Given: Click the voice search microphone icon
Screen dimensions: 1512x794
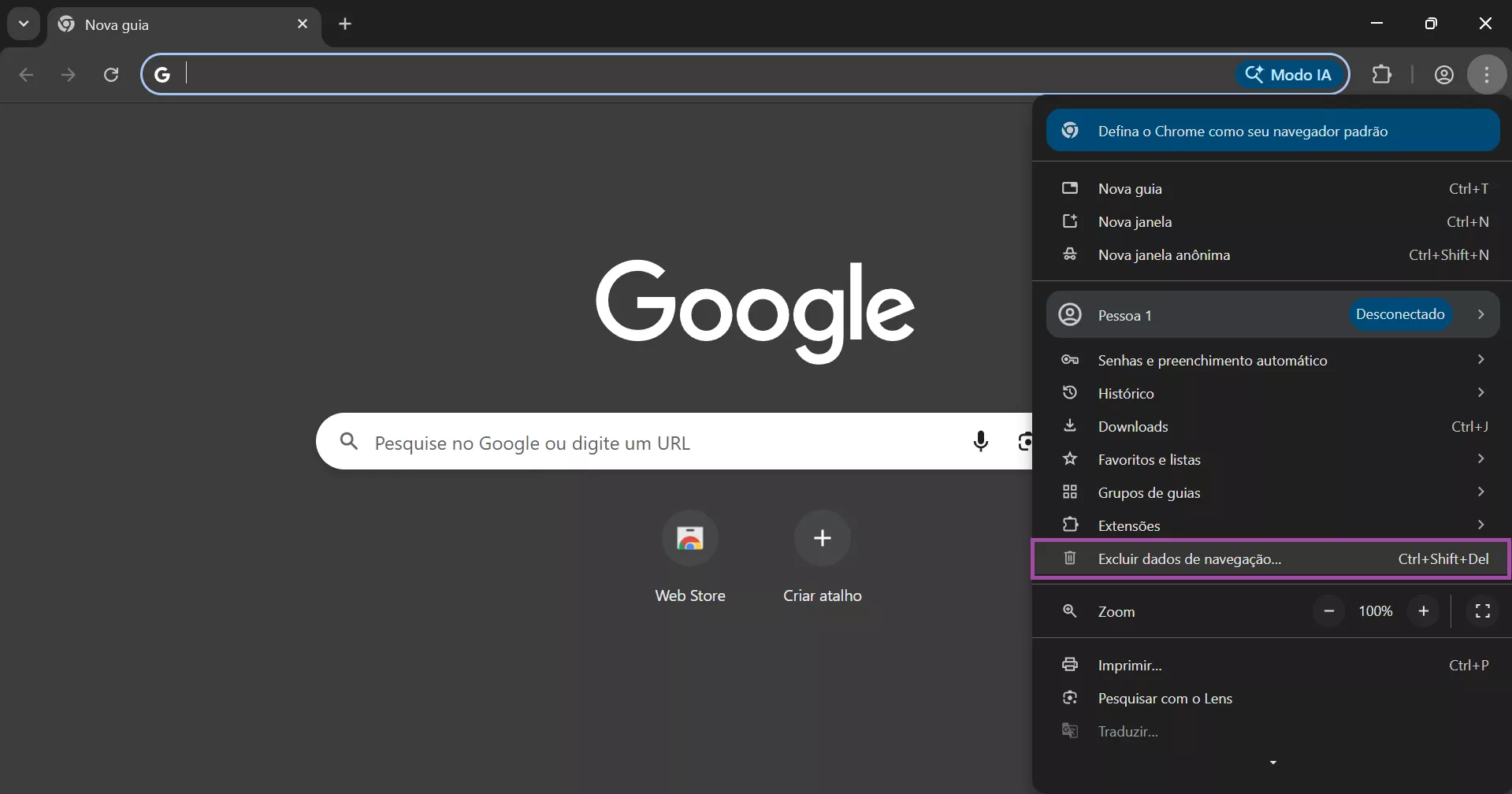Looking at the screenshot, I should pos(981,442).
